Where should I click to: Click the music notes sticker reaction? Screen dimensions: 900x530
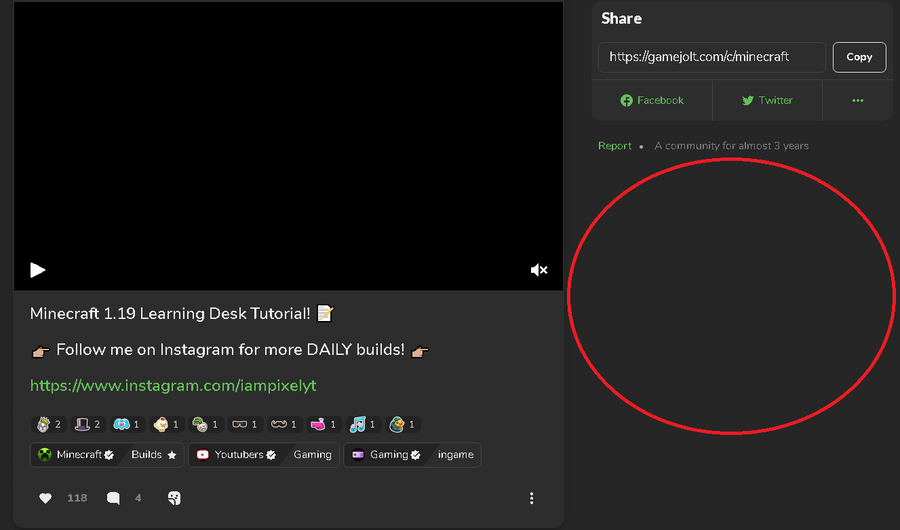[363, 424]
